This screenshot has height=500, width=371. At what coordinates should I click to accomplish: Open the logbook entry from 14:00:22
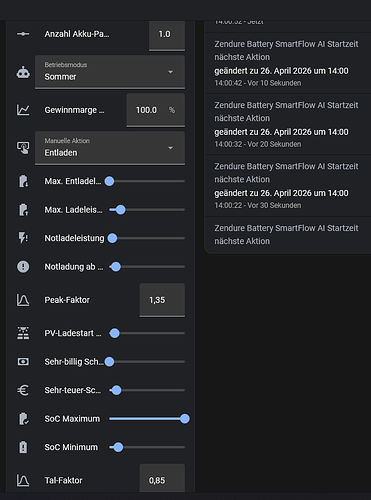coord(287,186)
